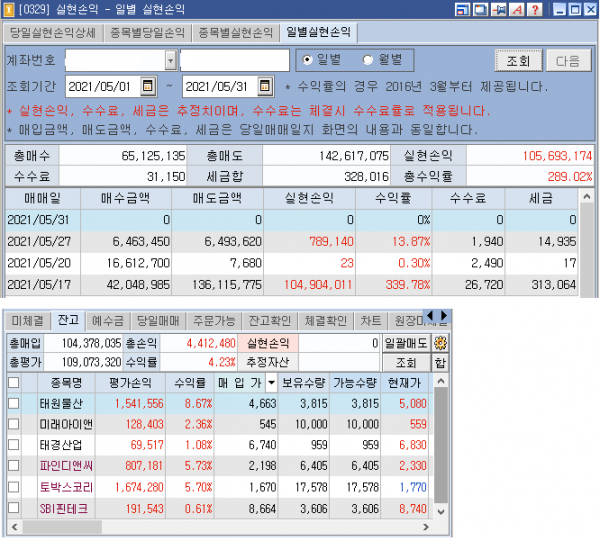Screen dimensions: 600x541
Task: Click the 매매일 column header
Action: tap(42, 198)
